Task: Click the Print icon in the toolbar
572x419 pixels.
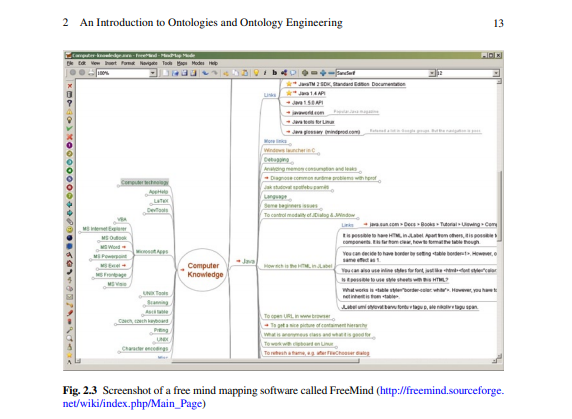Action: (x=91, y=73)
